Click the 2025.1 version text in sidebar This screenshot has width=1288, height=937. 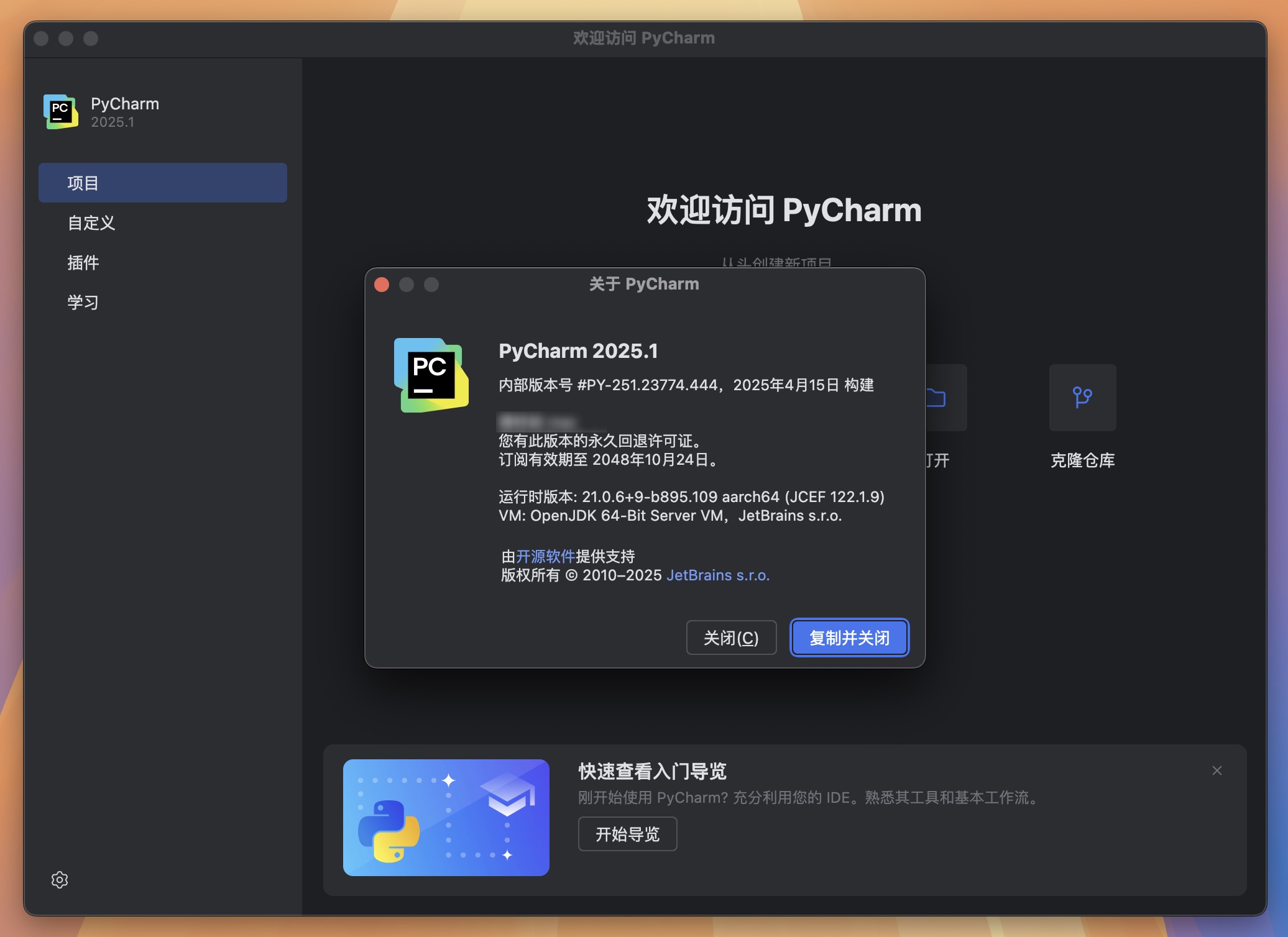point(113,122)
